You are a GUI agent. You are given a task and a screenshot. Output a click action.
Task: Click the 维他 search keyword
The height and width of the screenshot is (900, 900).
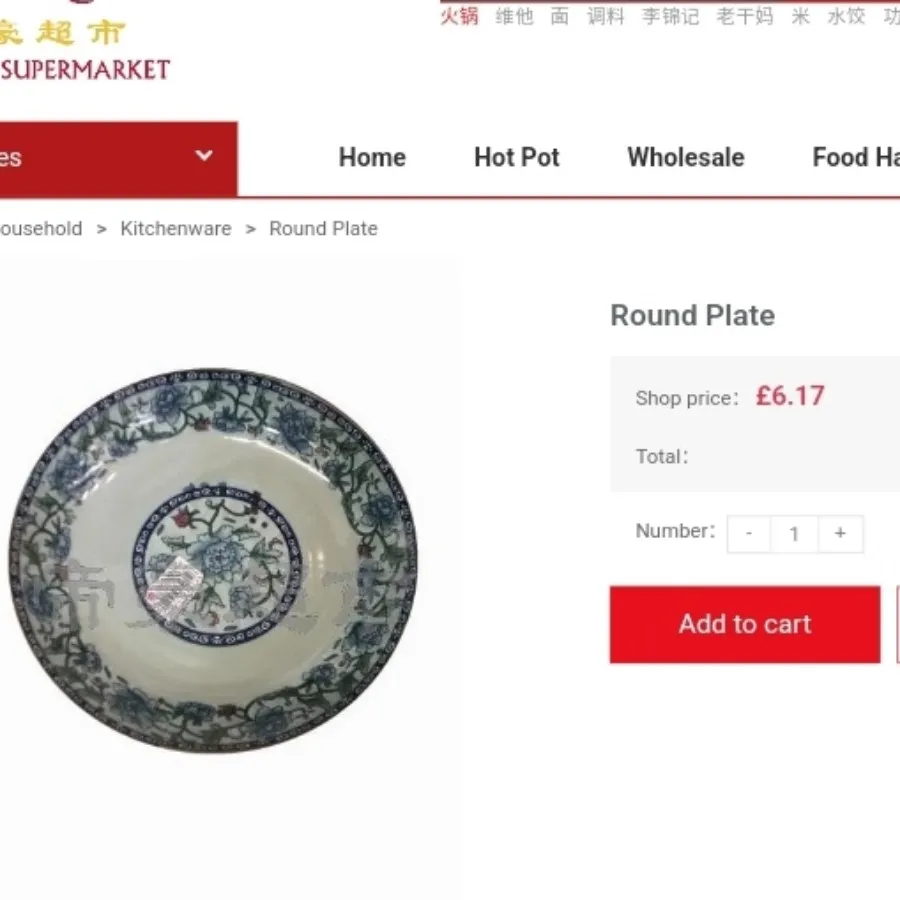click(514, 16)
